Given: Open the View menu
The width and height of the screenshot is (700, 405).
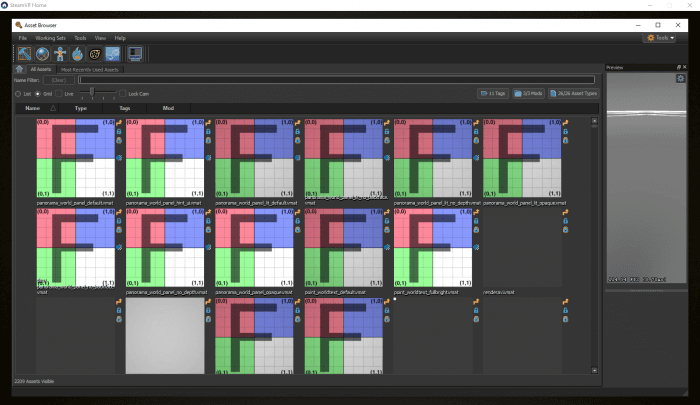Looking at the screenshot, I should click(x=100, y=38).
